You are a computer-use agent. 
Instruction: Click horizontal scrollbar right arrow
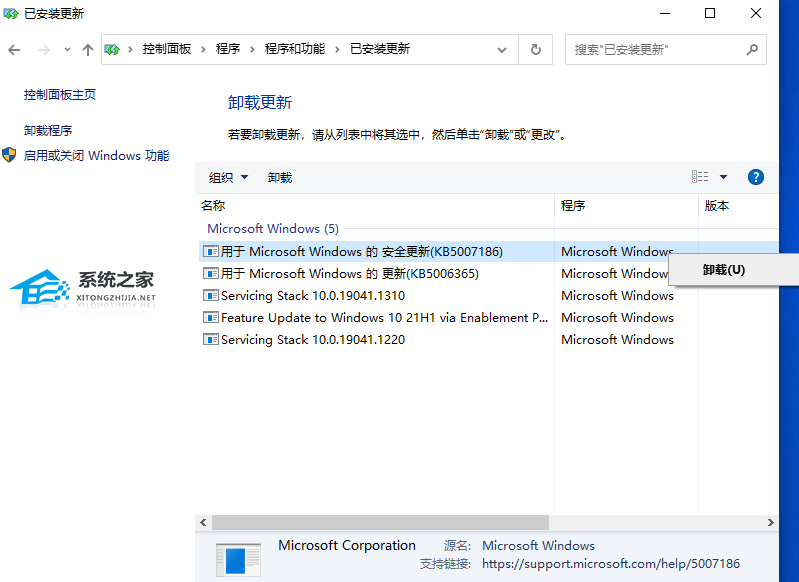pos(770,522)
